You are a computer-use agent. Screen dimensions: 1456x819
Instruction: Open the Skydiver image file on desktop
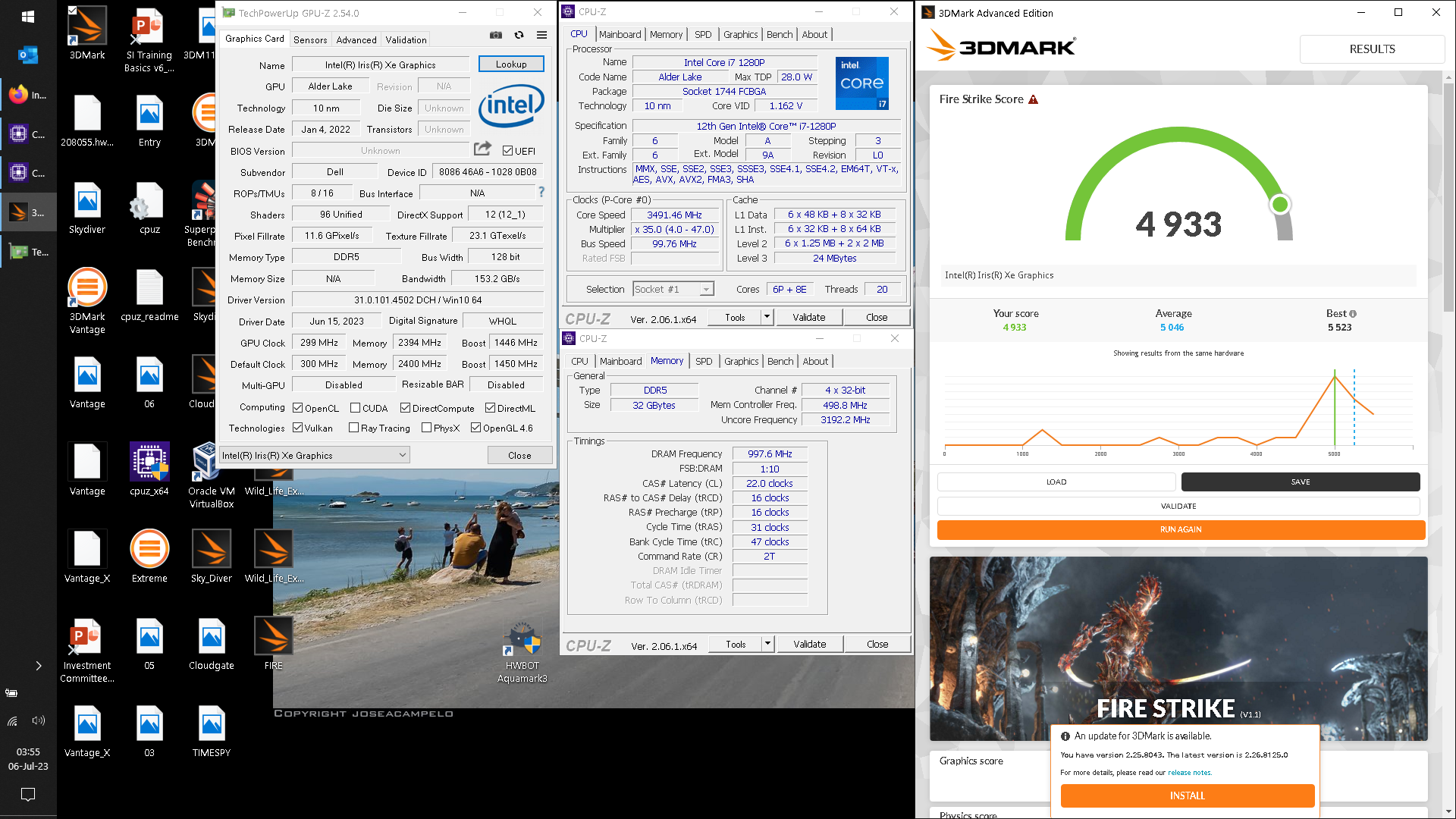click(x=87, y=208)
